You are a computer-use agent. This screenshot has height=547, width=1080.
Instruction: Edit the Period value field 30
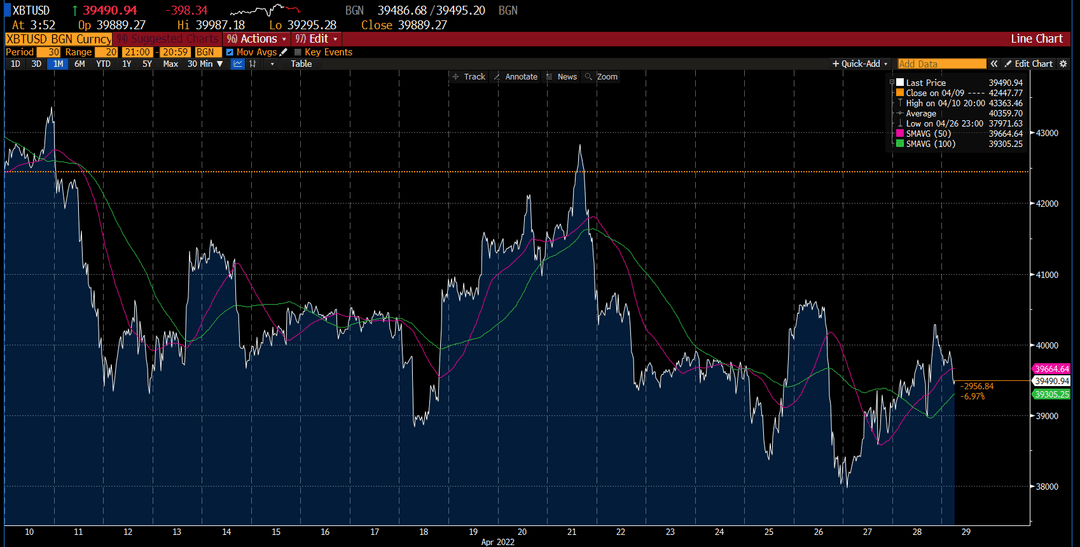[x=47, y=52]
